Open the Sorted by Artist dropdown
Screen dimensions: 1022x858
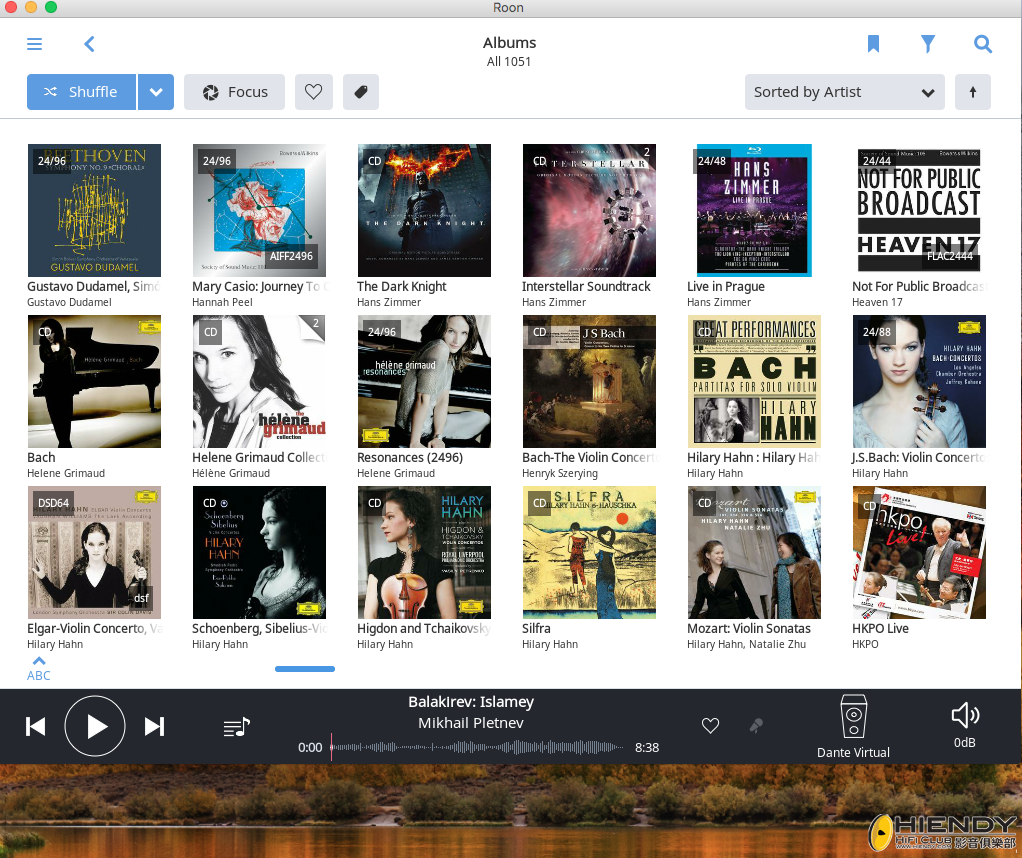pos(844,92)
